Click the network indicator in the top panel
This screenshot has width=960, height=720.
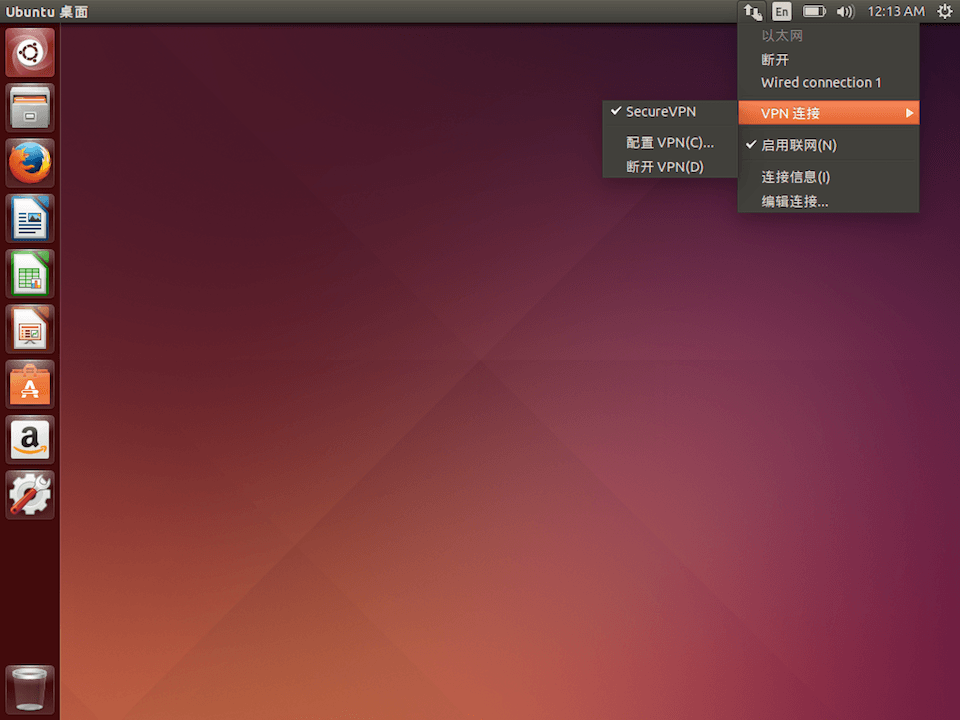[753, 11]
